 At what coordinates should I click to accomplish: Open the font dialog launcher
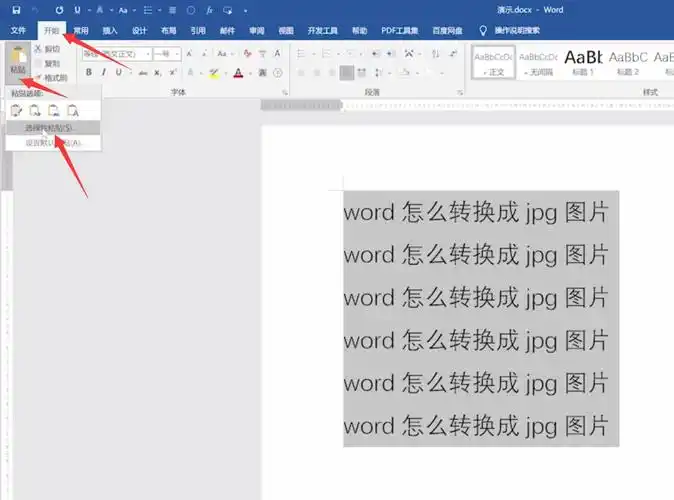click(285, 92)
